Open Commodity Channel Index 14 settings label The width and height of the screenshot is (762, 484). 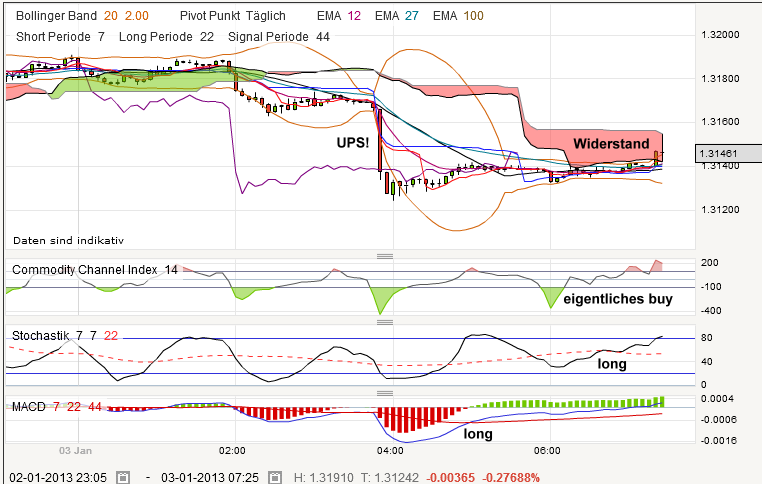94,270
